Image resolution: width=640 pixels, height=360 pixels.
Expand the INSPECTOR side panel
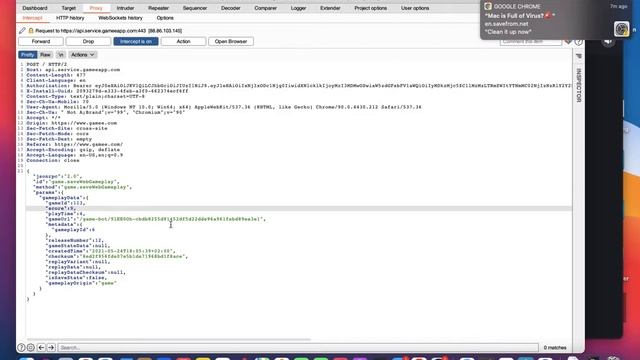[x=578, y=85]
